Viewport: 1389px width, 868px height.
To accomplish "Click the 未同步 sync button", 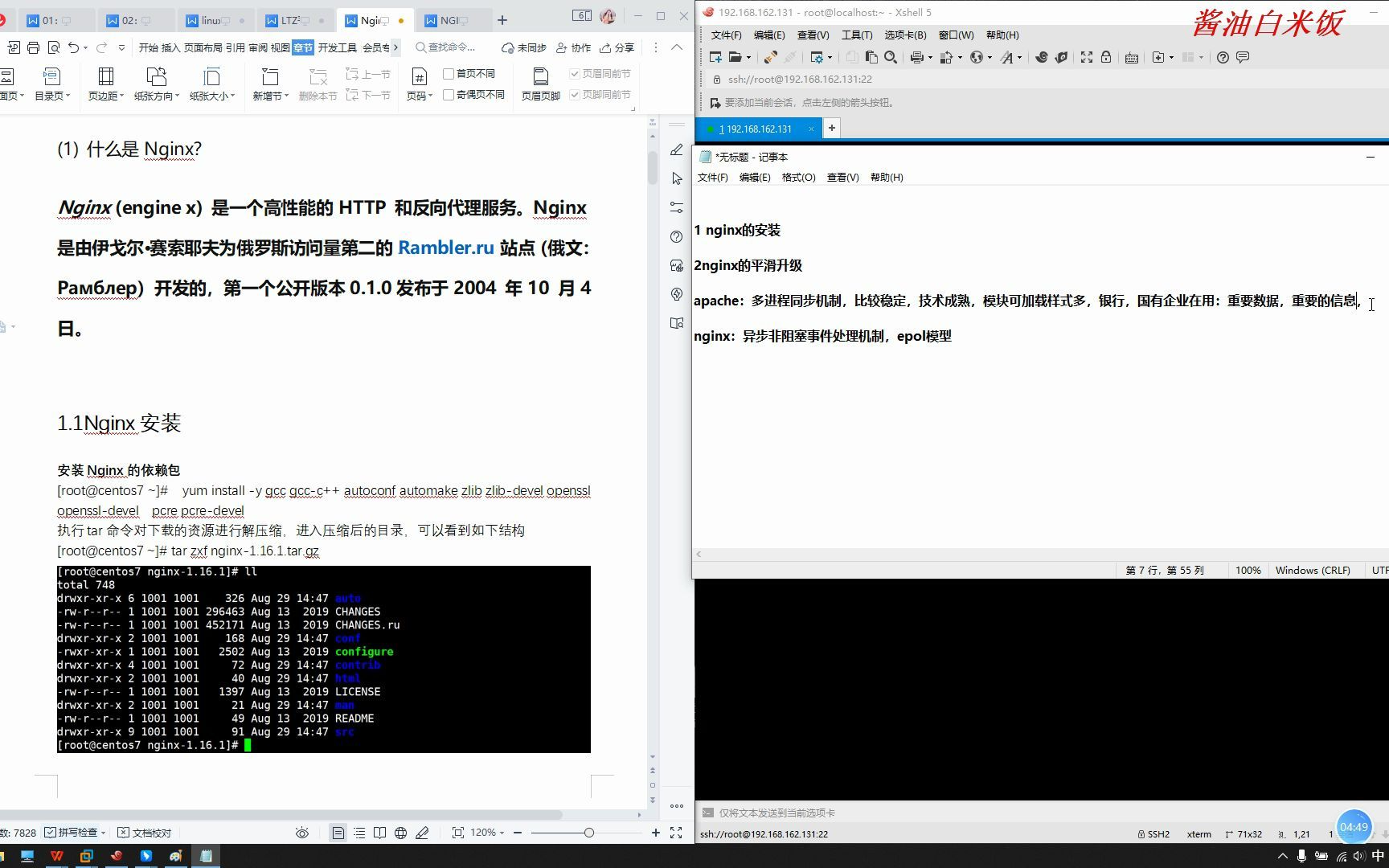I will click(524, 47).
